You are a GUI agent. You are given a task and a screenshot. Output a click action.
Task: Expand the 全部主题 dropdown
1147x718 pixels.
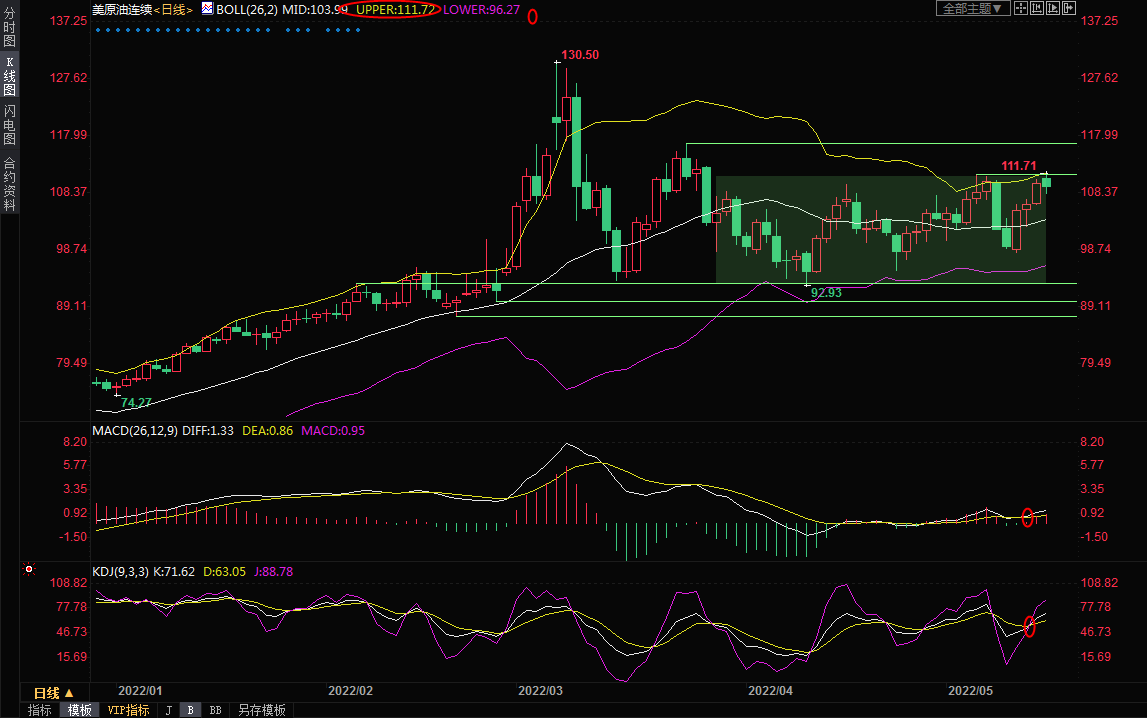[x=972, y=9]
